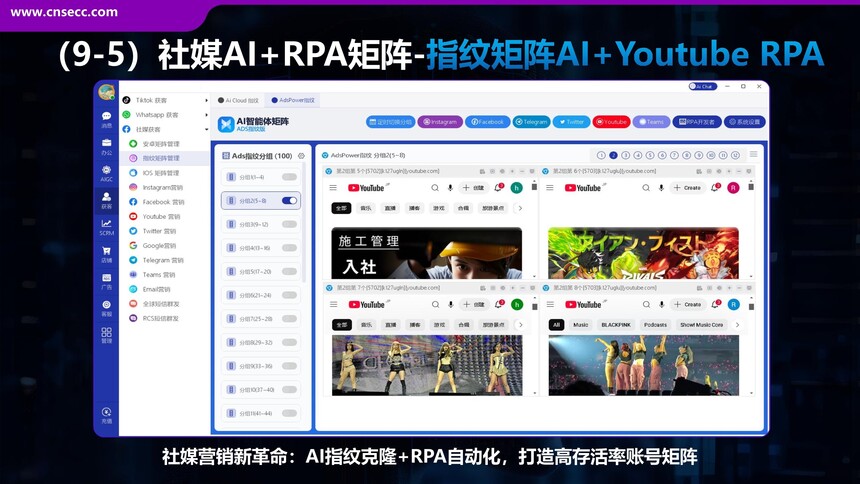This screenshot has height=484, width=860.
Task: Click the RPA开发者 button
Action: pos(697,122)
